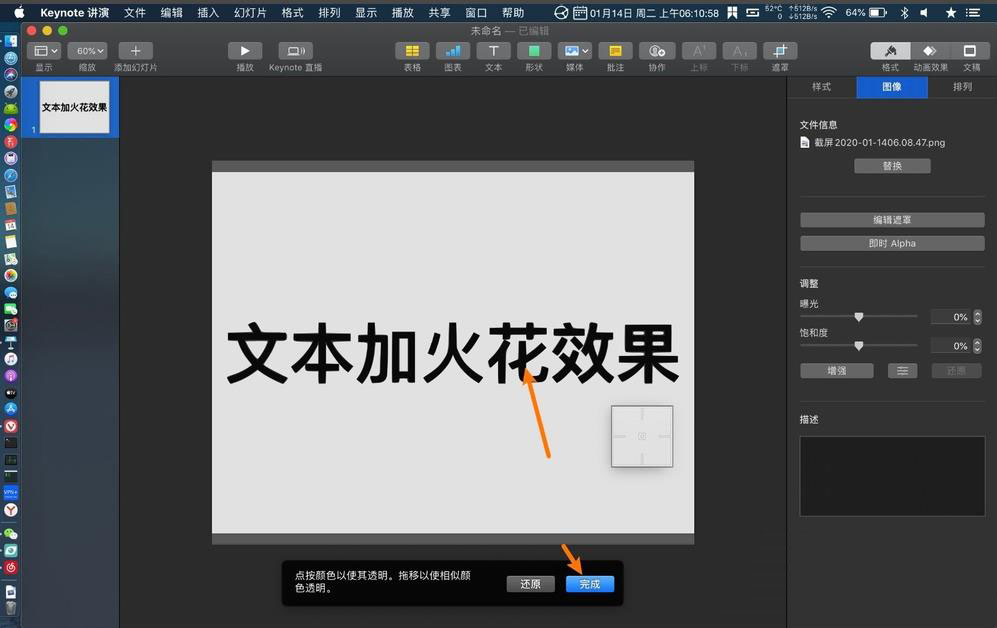The image size is (997, 628).
Task: Select the 形状 shapes icon
Action: tap(534, 51)
